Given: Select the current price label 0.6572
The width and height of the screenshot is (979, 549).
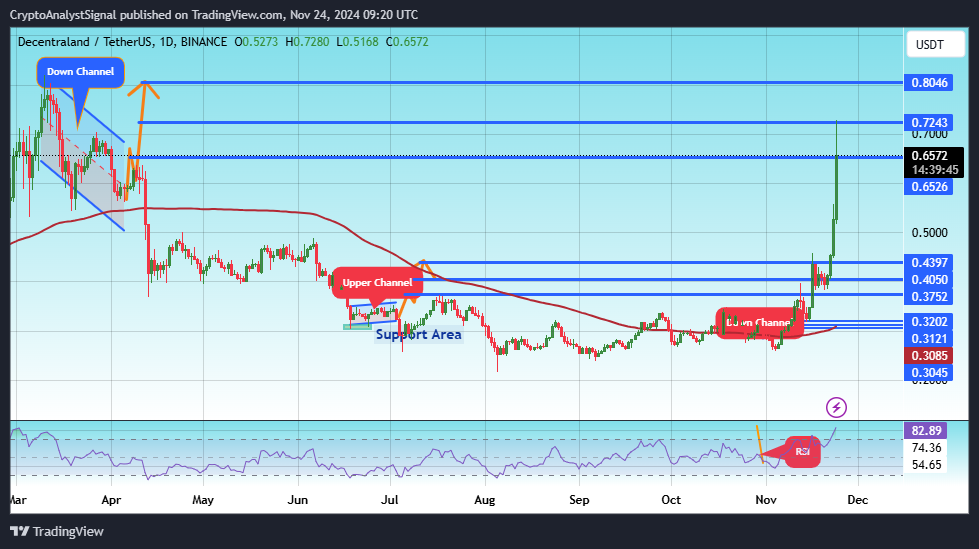Looking at the screenshot, I should click(929, 156).
